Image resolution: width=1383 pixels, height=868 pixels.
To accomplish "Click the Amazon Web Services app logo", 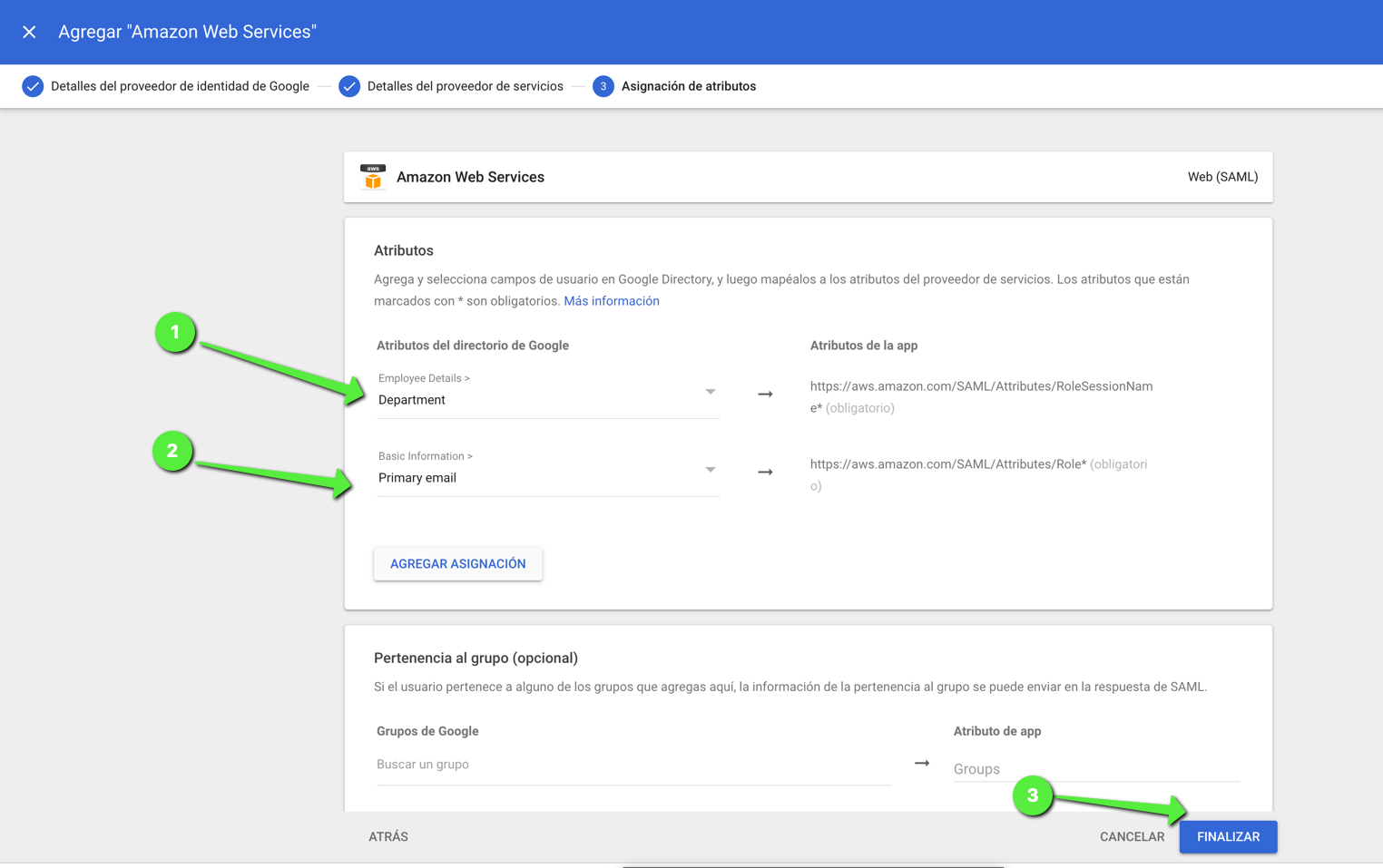I will pos(373,177).
